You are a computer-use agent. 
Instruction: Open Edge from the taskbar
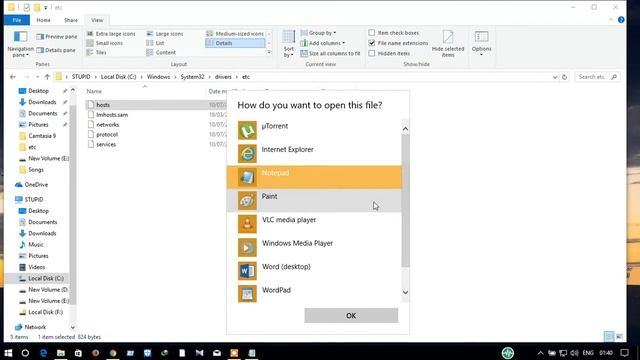tap(43, 353)
